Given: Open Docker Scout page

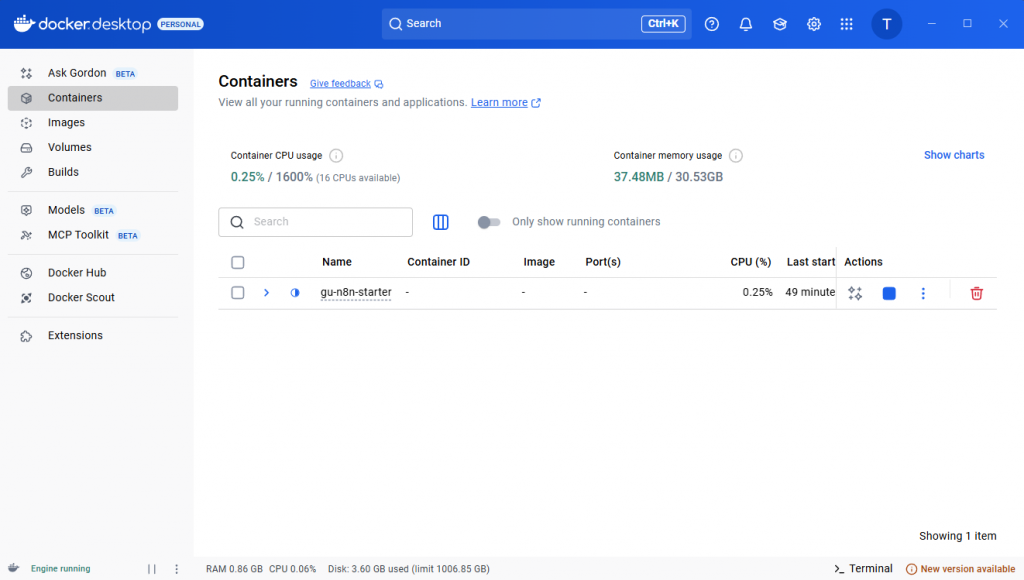Looking at the screenshot, I should coord(93,298).
